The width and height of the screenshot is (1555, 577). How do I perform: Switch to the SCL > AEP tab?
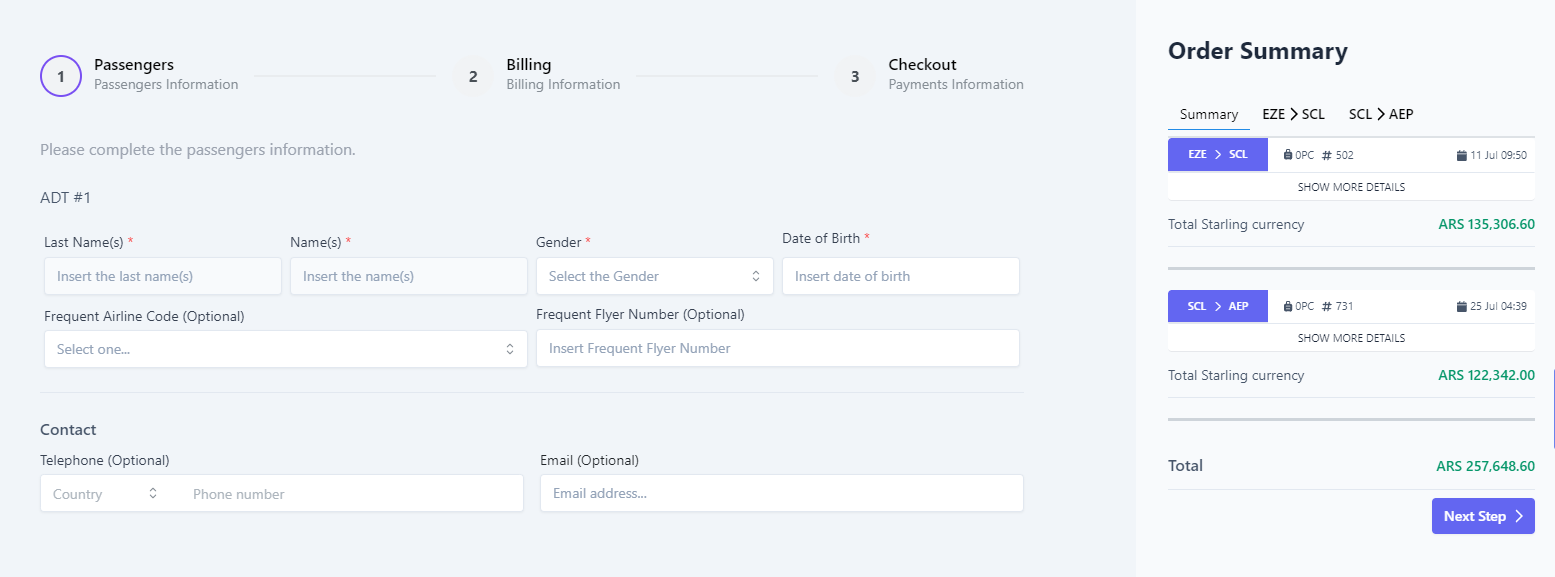click(x=1380, y=115)
